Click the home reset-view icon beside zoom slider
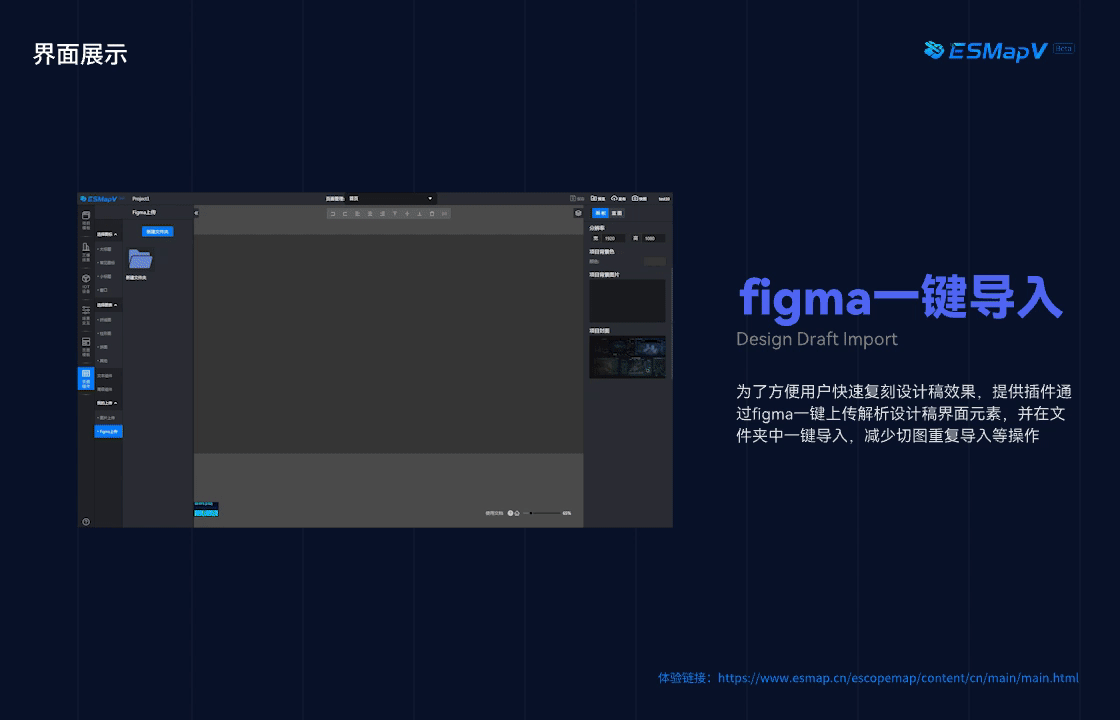The image size is (1120, 720). [517, 513]
